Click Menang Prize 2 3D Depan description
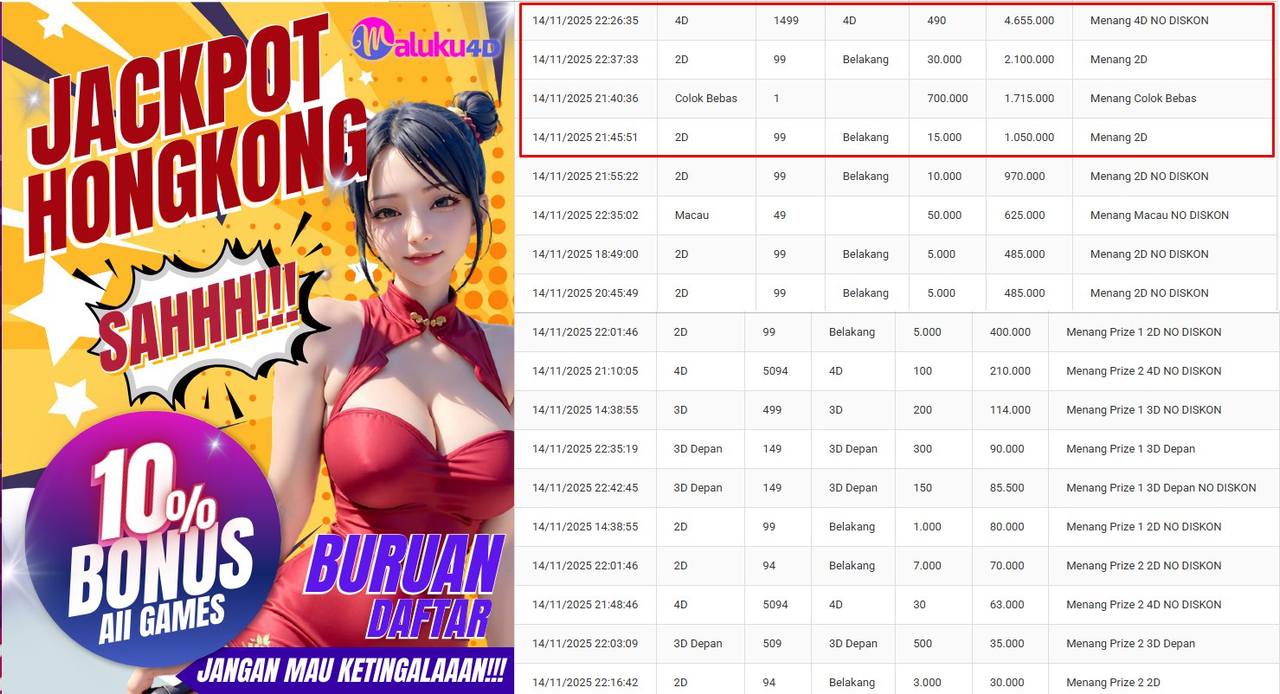1280x694 pixels. (1131, 643)
